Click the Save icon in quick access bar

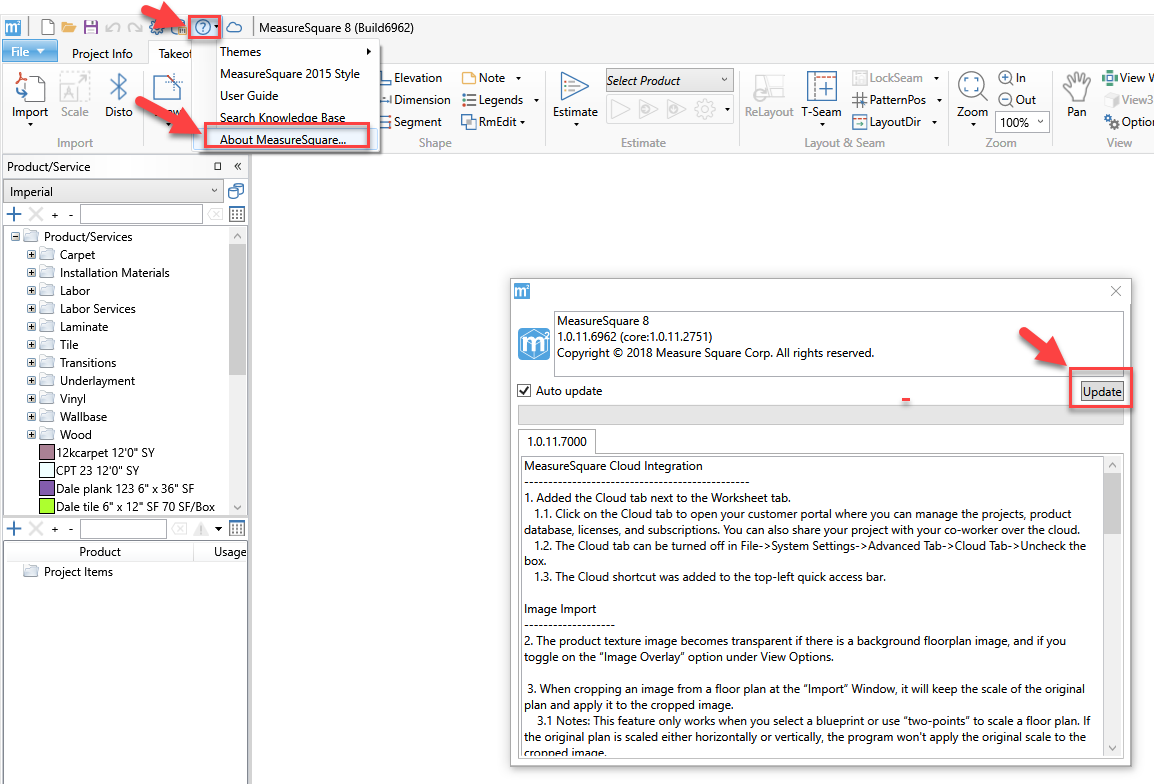[x=91, y=27]
